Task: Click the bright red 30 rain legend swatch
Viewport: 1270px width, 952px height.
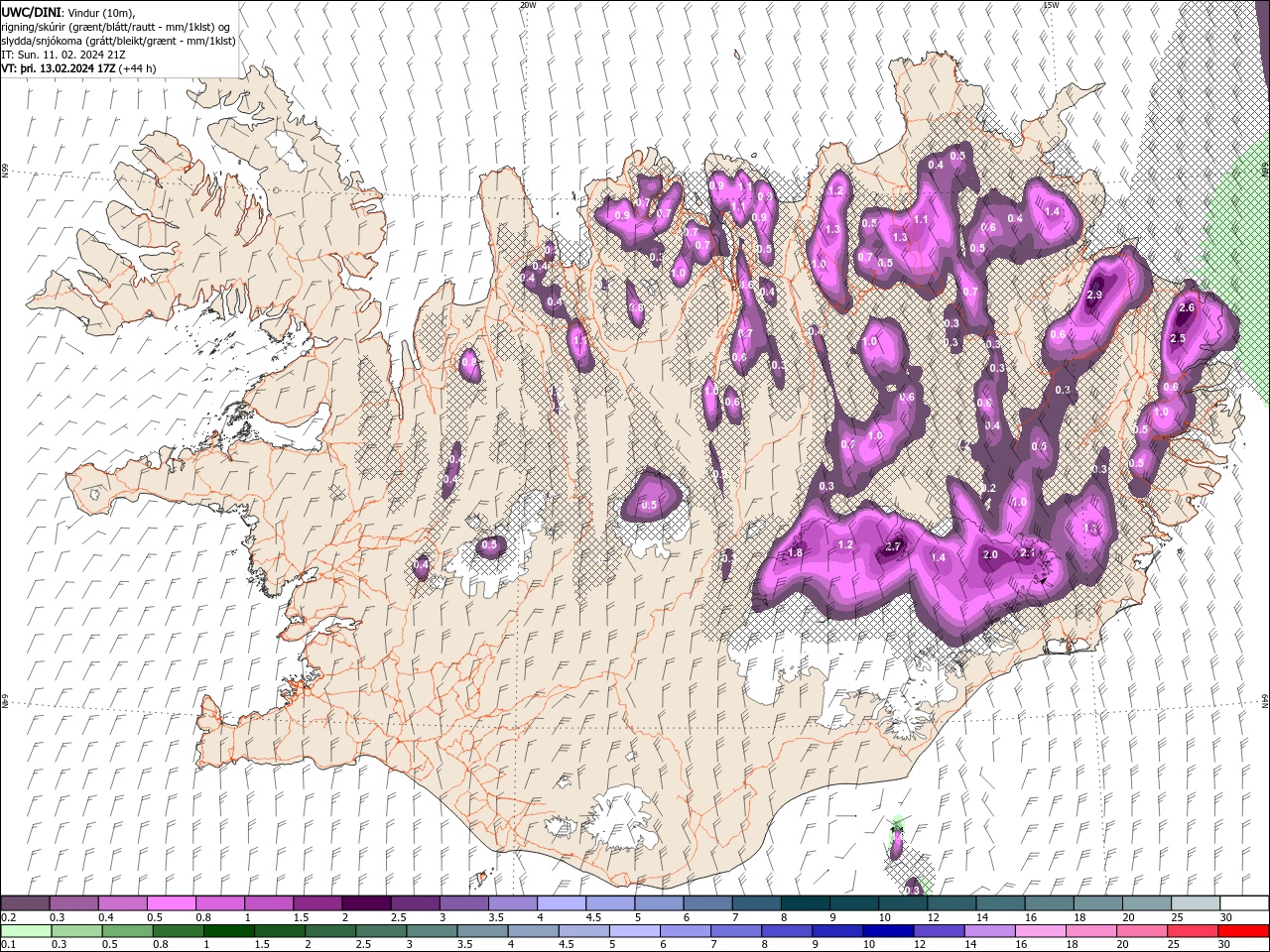Action: [x=1243, y=931]
